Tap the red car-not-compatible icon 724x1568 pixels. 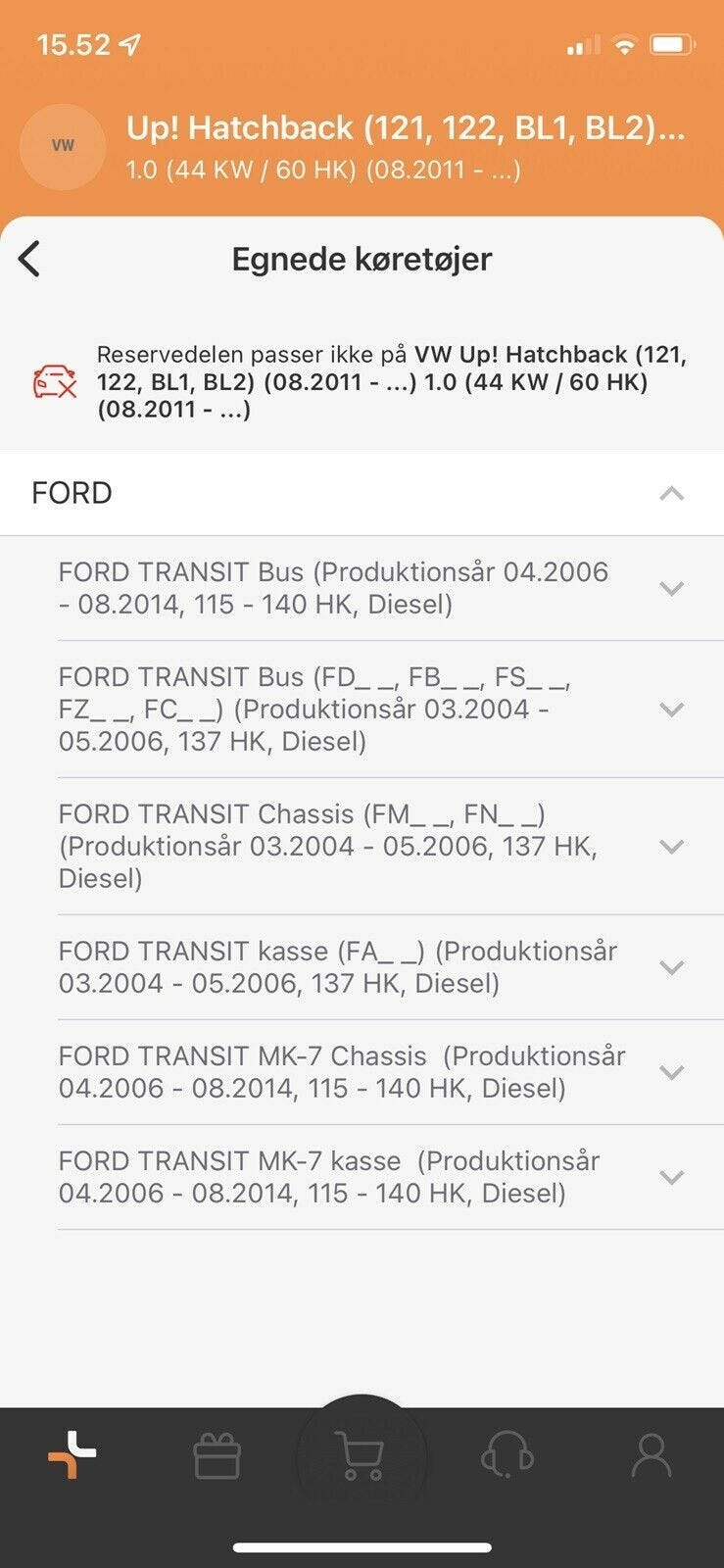[55, 382]
